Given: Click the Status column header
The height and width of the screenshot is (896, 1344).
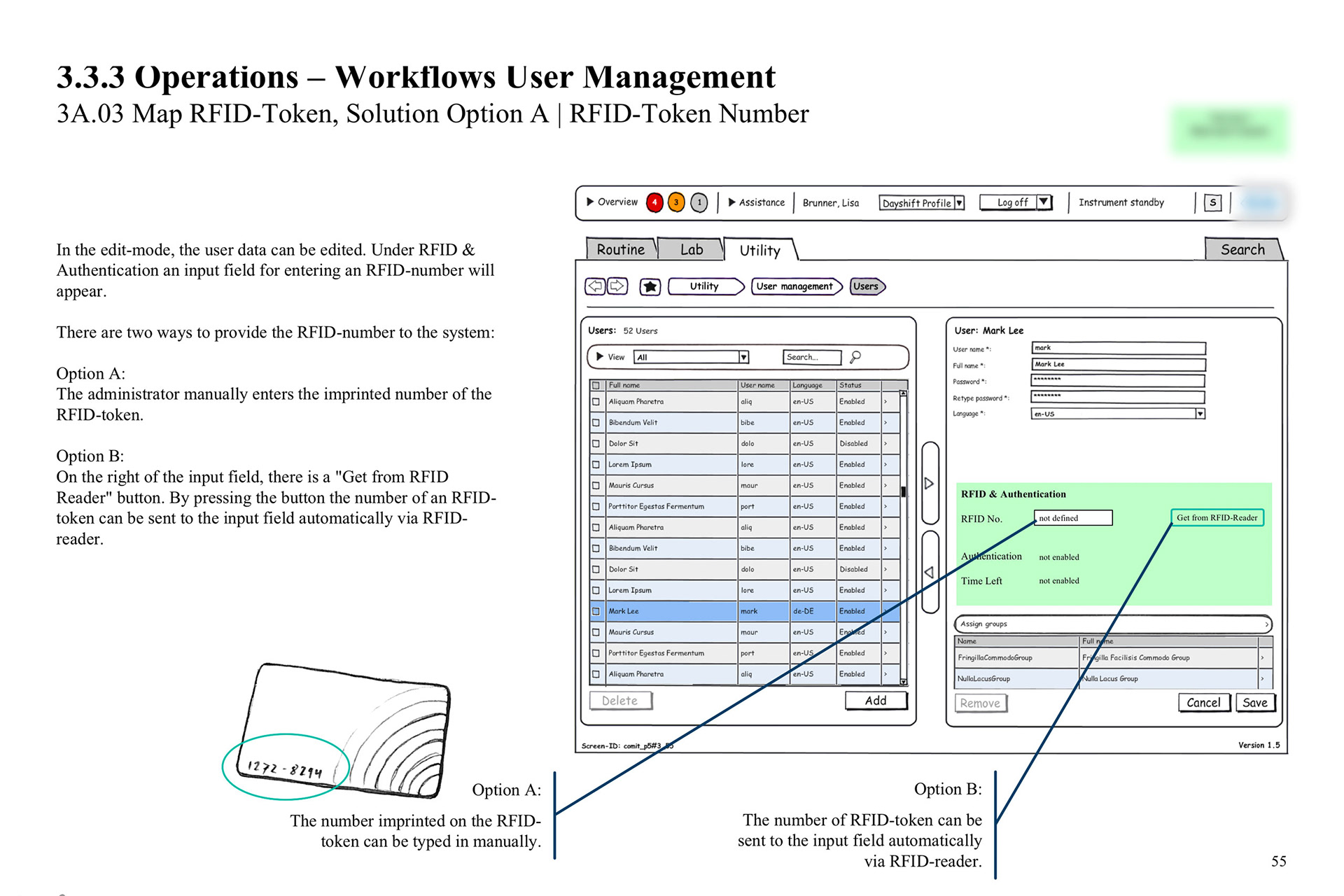Looking at the screenshot, I should pyautogui.click(x=859, y=385).
